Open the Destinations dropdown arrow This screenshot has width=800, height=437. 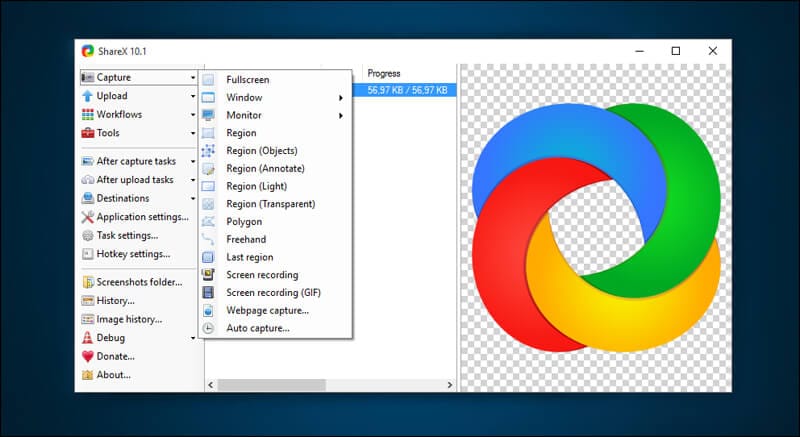pos(193,198)
